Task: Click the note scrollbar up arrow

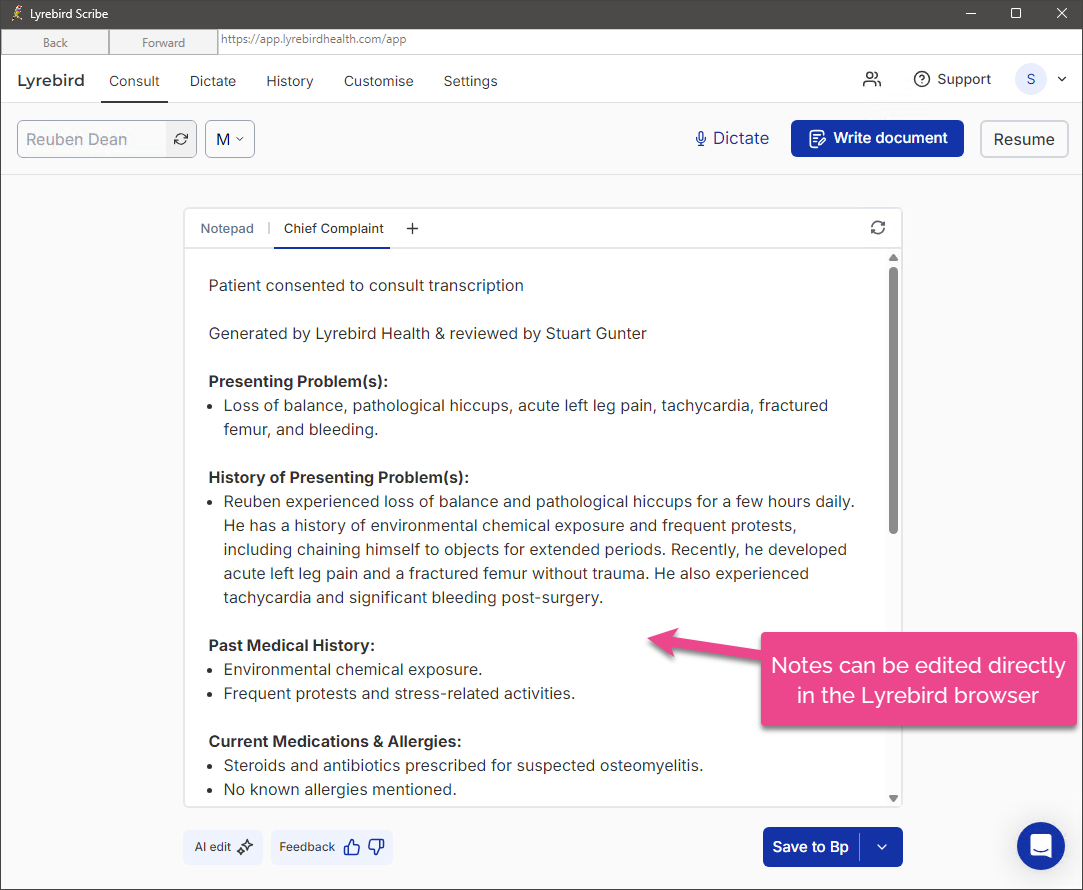Action: click(893, 258)
